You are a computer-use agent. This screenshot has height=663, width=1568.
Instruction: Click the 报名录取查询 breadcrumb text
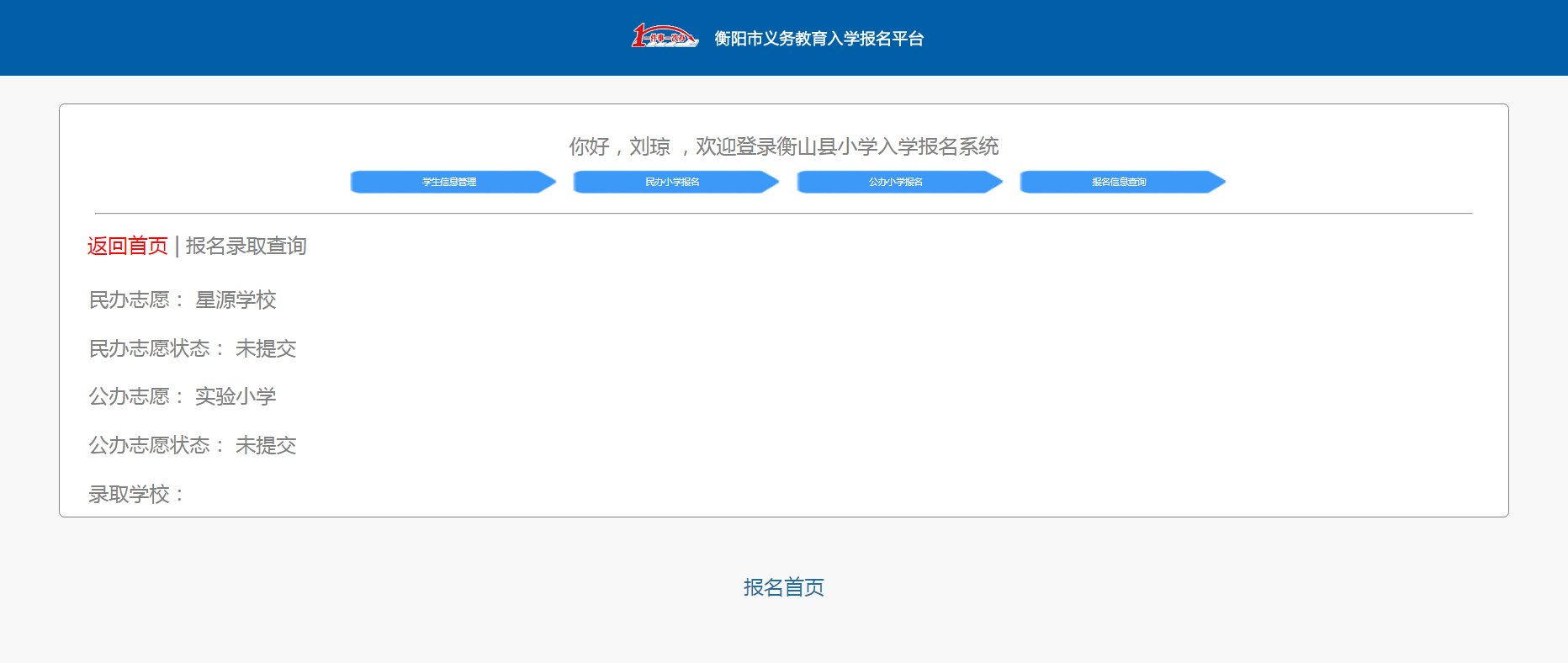246,246
